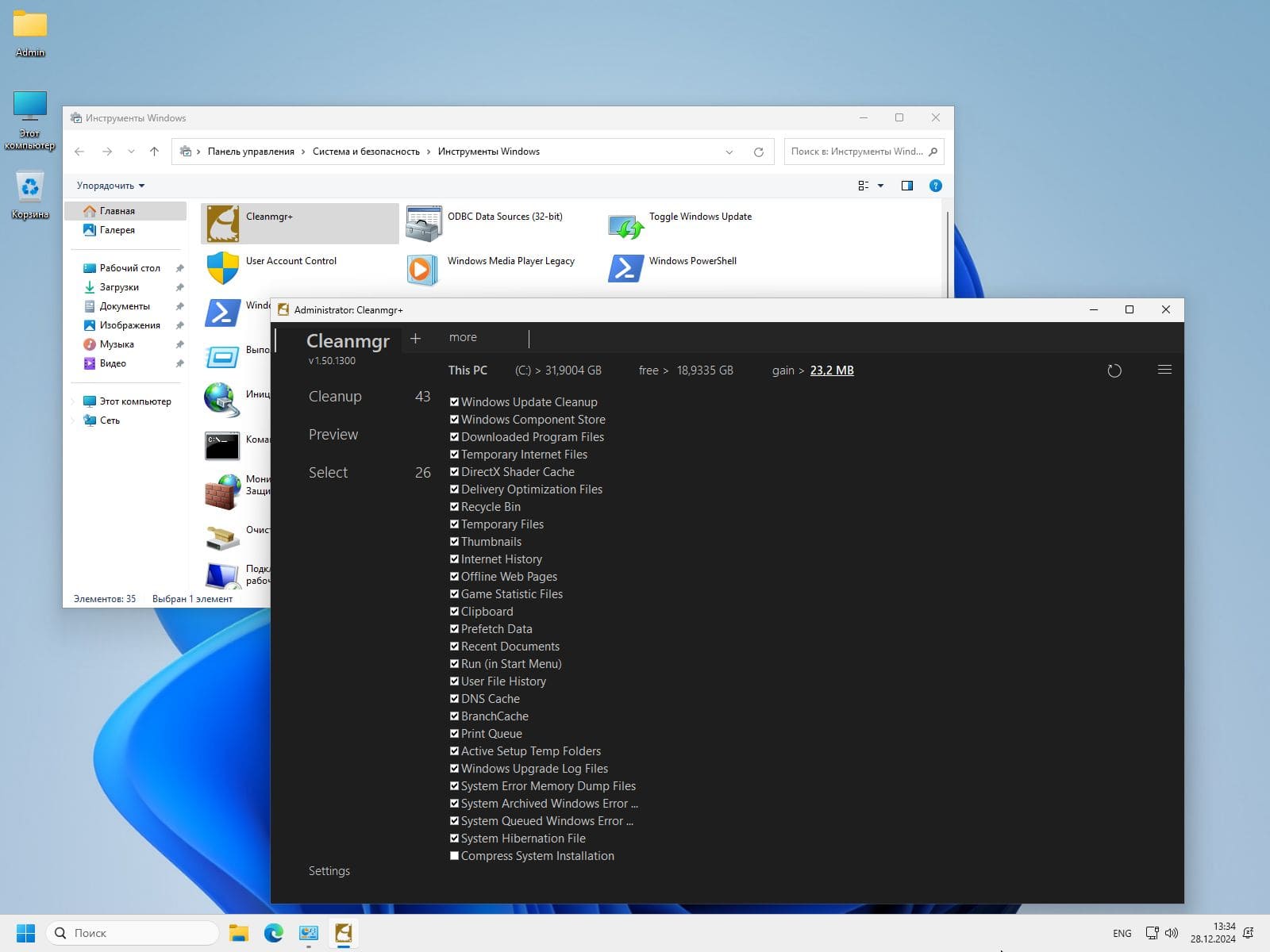Click the taskbar Поиск search box
The image size is (1270, 952).
133,933
